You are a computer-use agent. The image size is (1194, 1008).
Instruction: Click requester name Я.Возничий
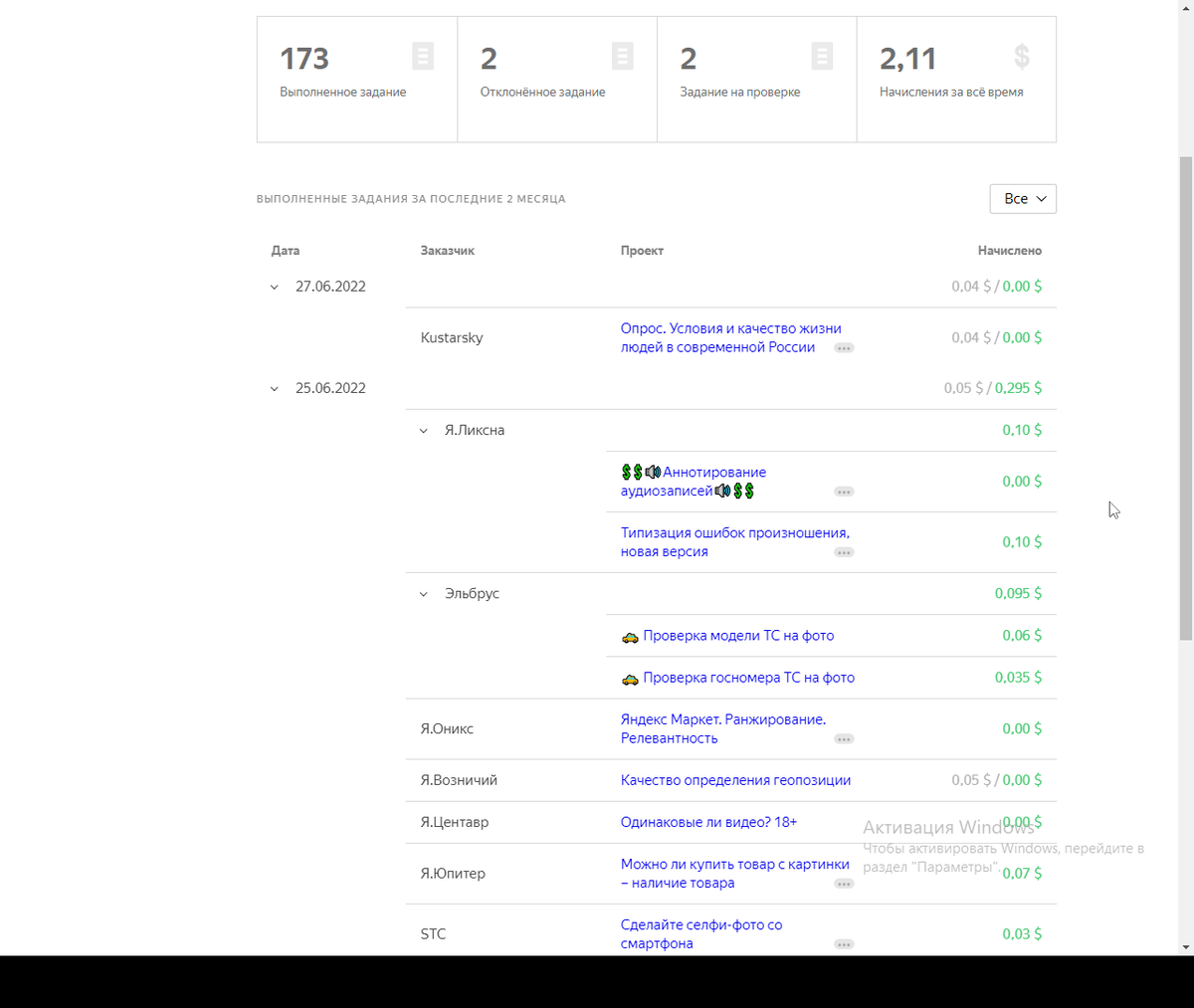click(x=459, y=780)
